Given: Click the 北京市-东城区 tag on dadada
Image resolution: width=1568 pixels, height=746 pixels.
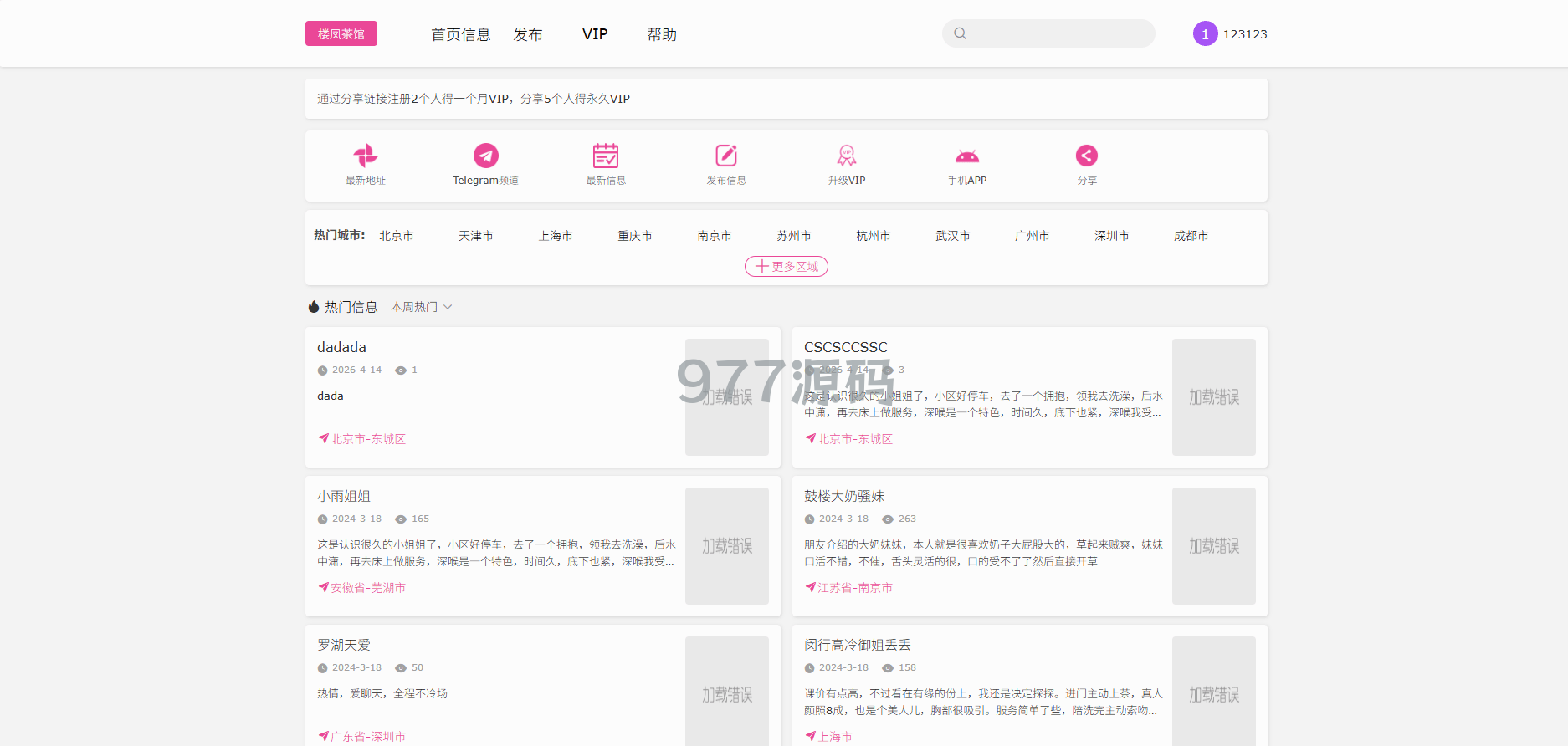Looking at the screenshot, I should pos(361,439).
